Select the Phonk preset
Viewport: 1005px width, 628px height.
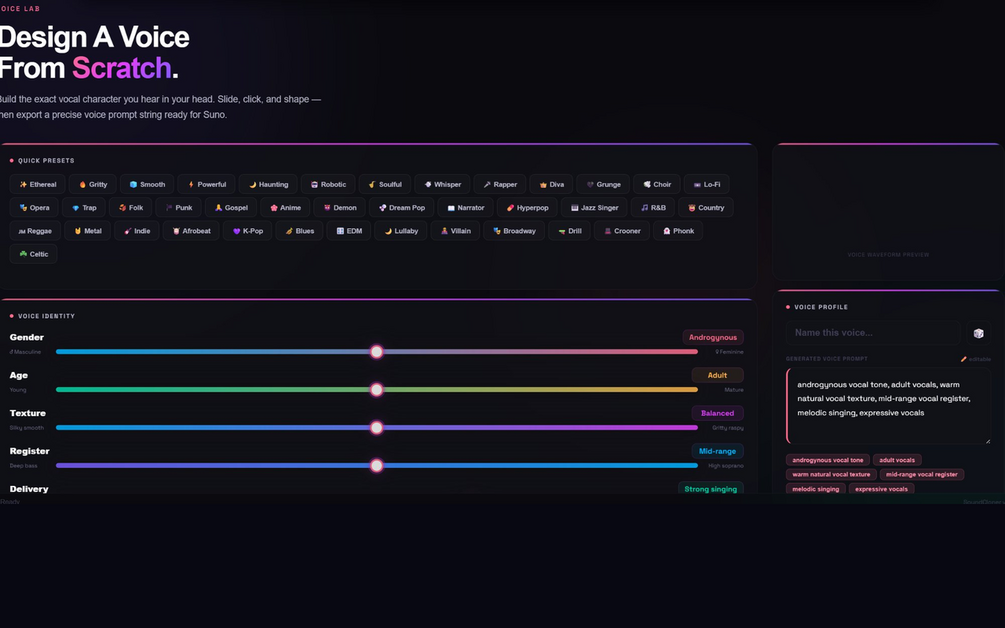[x=678, y=231]
